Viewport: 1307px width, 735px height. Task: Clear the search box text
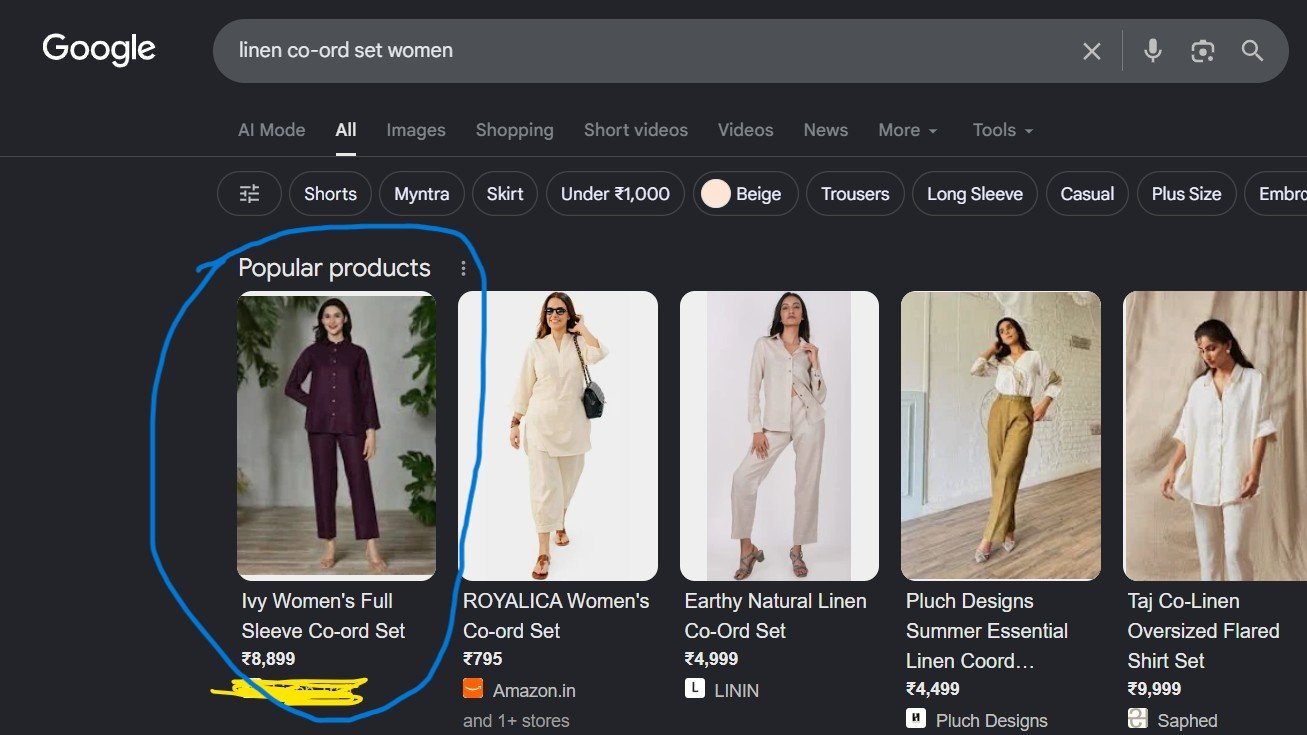click(1092, 51)
